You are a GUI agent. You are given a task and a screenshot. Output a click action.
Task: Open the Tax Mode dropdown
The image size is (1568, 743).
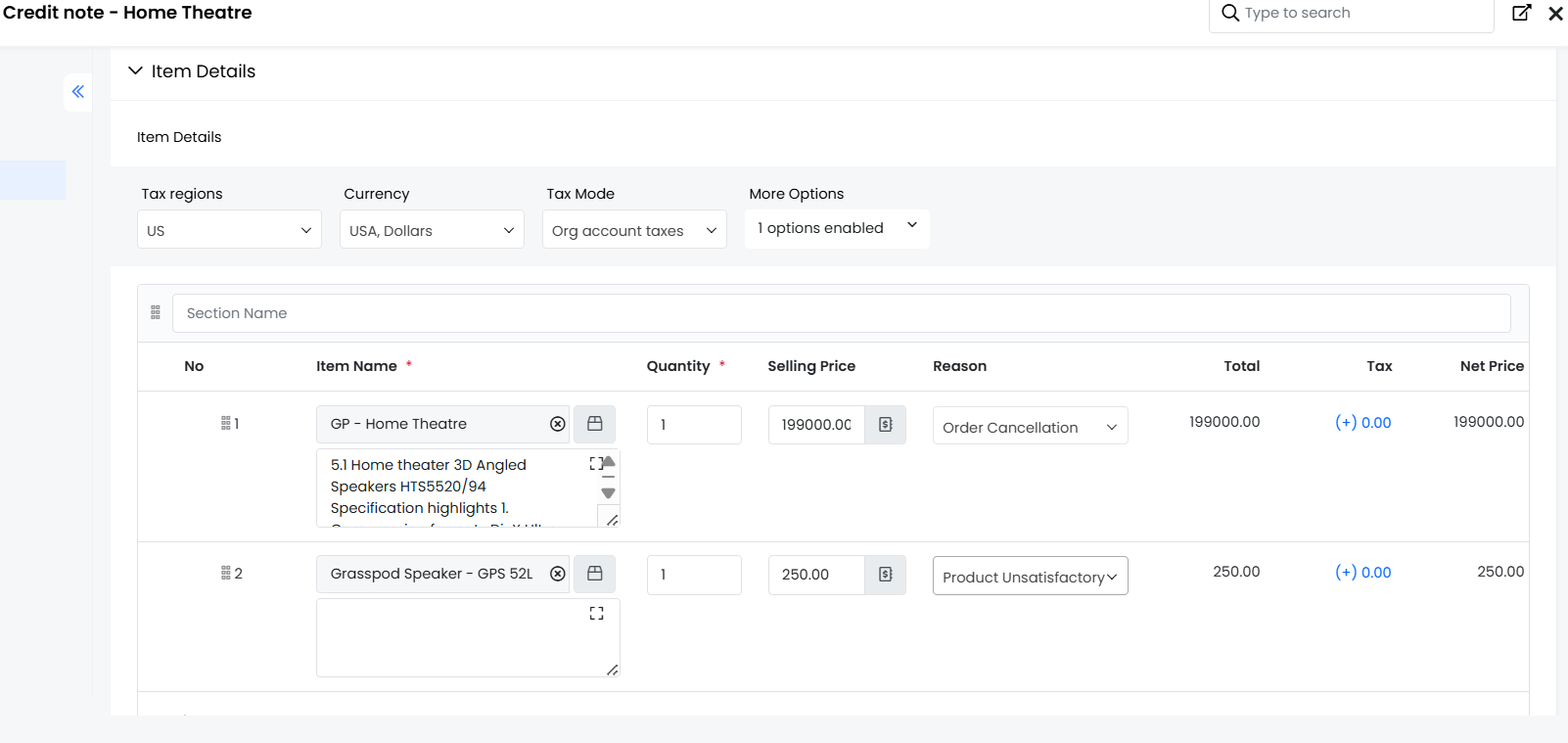(634, 230)
